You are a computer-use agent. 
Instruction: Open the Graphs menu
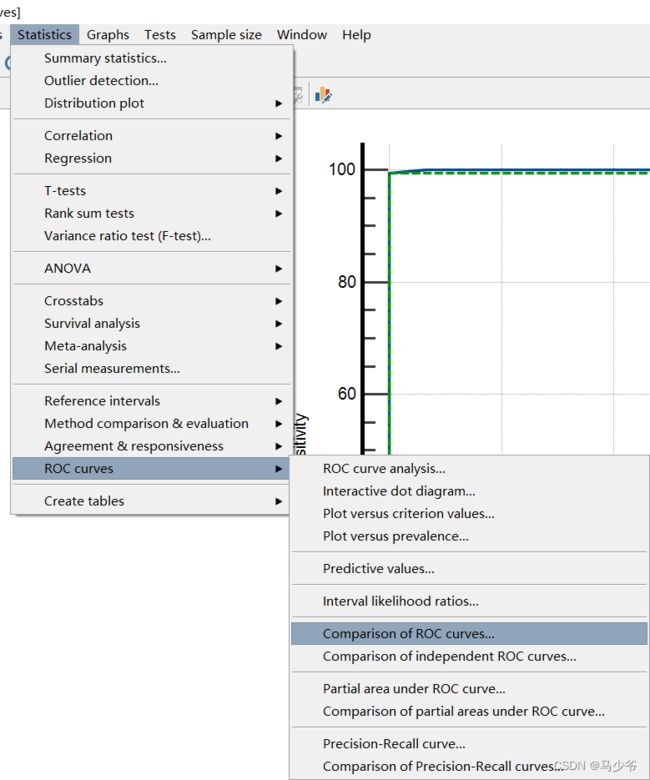107,35
